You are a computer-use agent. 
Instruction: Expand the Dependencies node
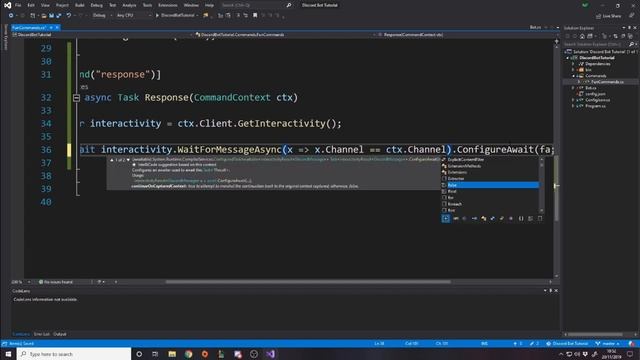(573, 64)
